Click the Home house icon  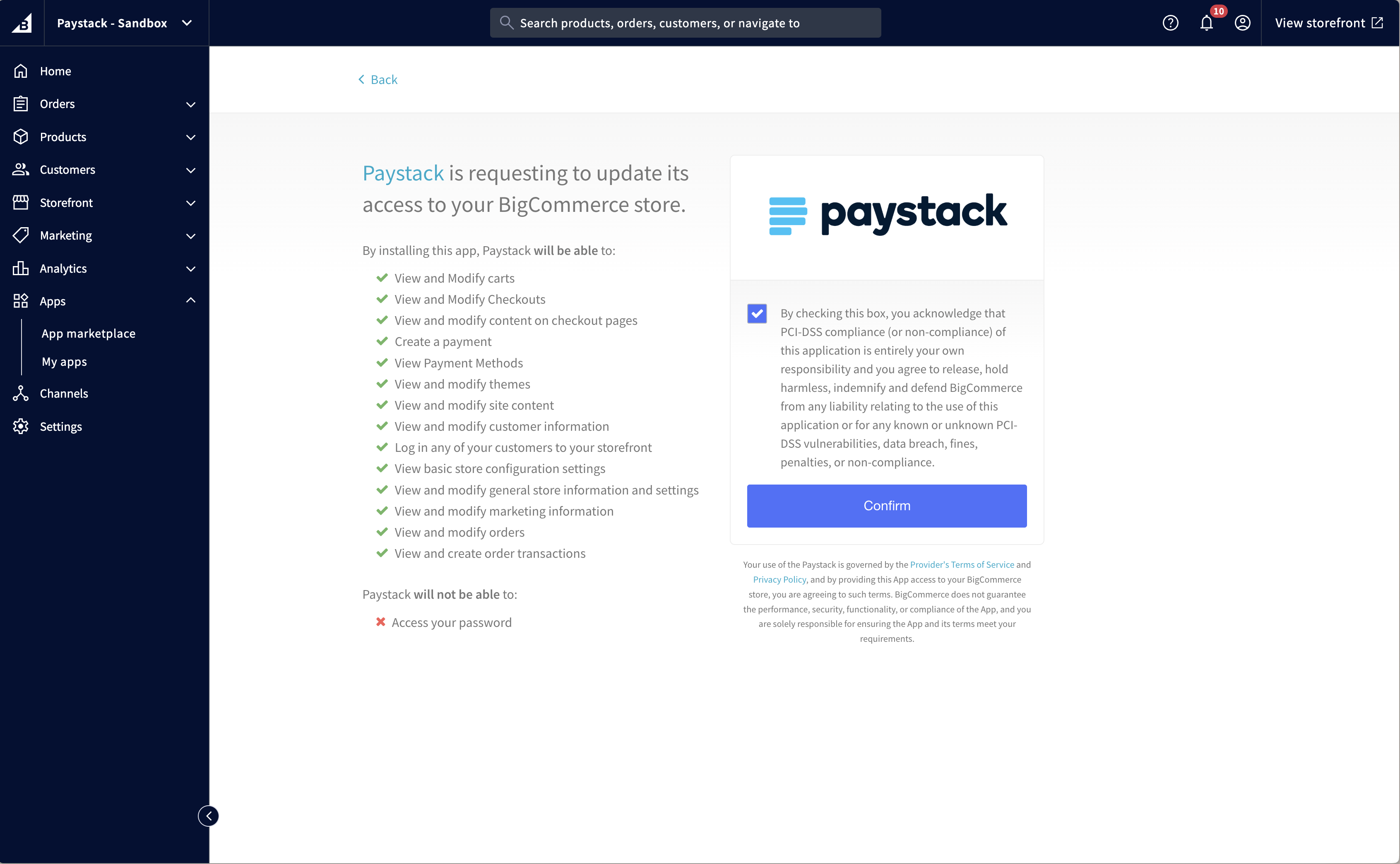pos(21,71)
